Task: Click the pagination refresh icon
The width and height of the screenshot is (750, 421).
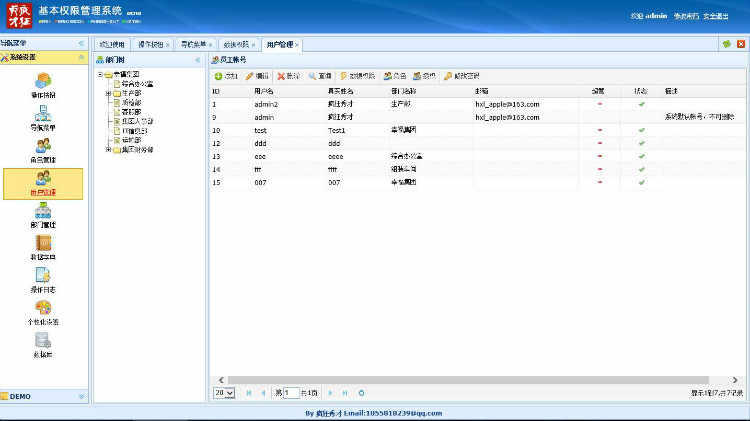Action: coord(362,393)
